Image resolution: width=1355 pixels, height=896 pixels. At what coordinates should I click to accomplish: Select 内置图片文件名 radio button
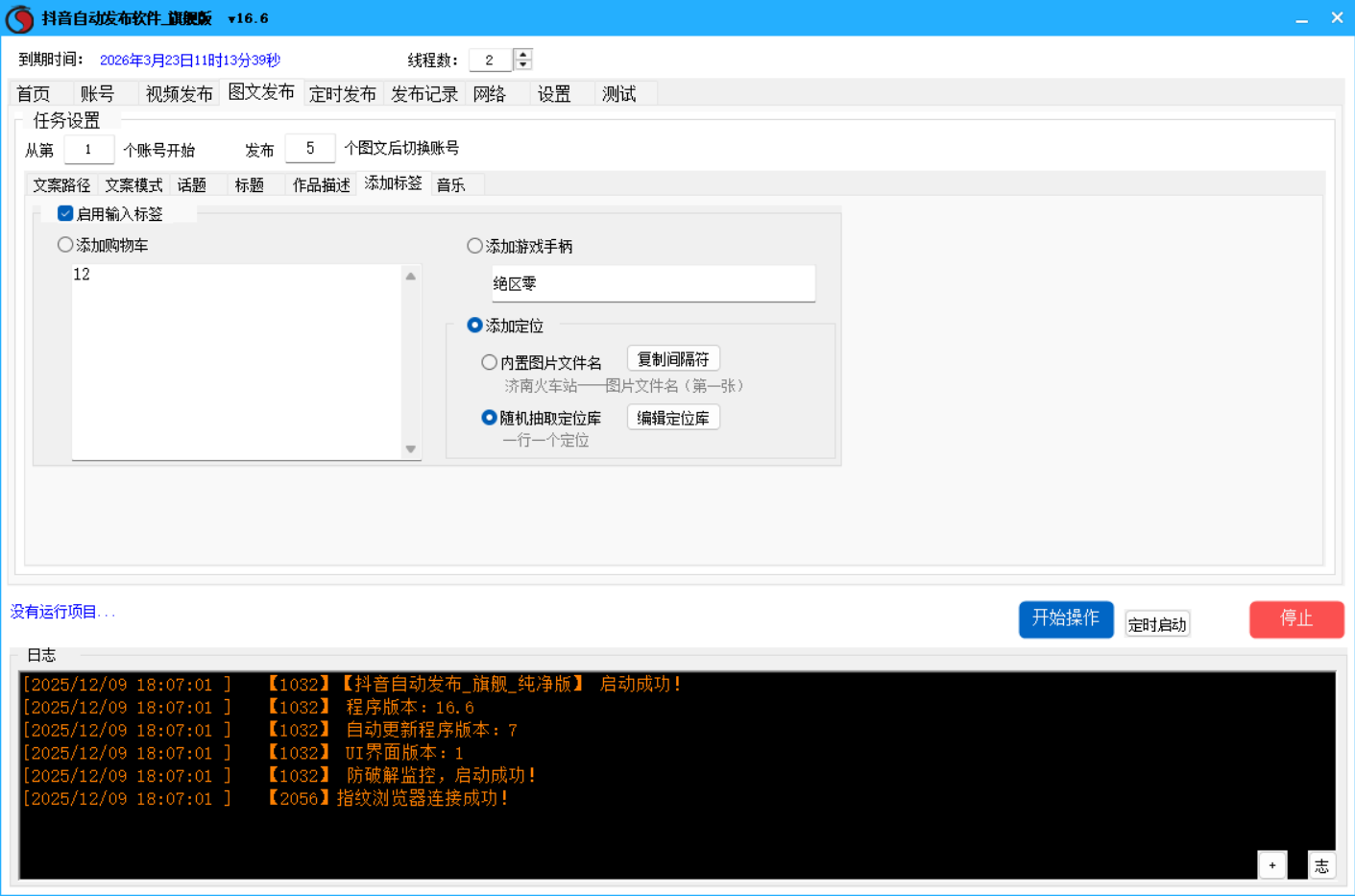[489, 362]
